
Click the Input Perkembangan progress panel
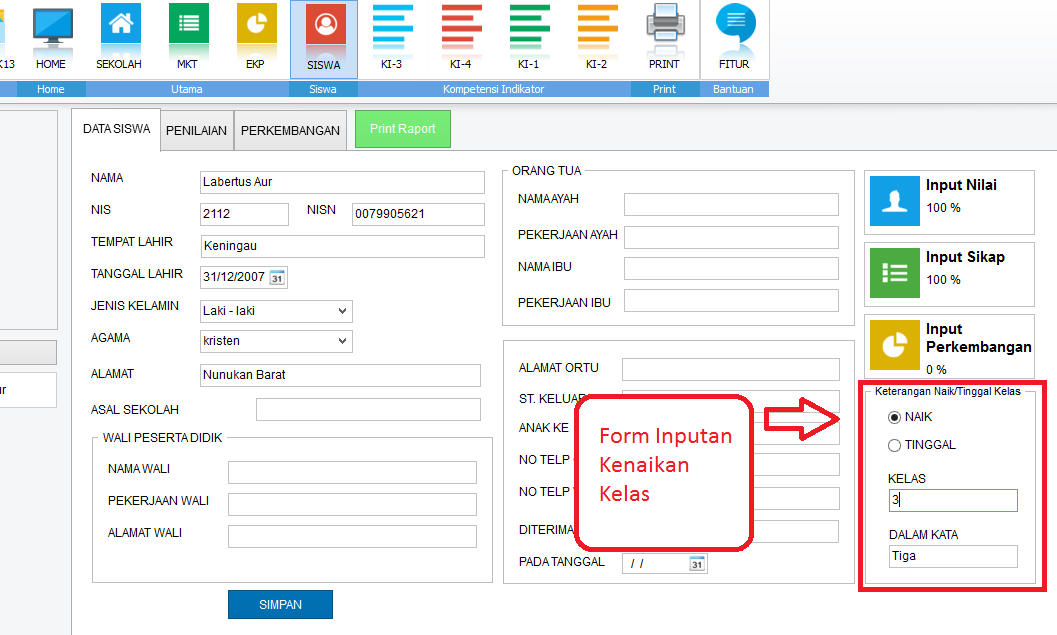pyautogui.click(x=894, y=345)
